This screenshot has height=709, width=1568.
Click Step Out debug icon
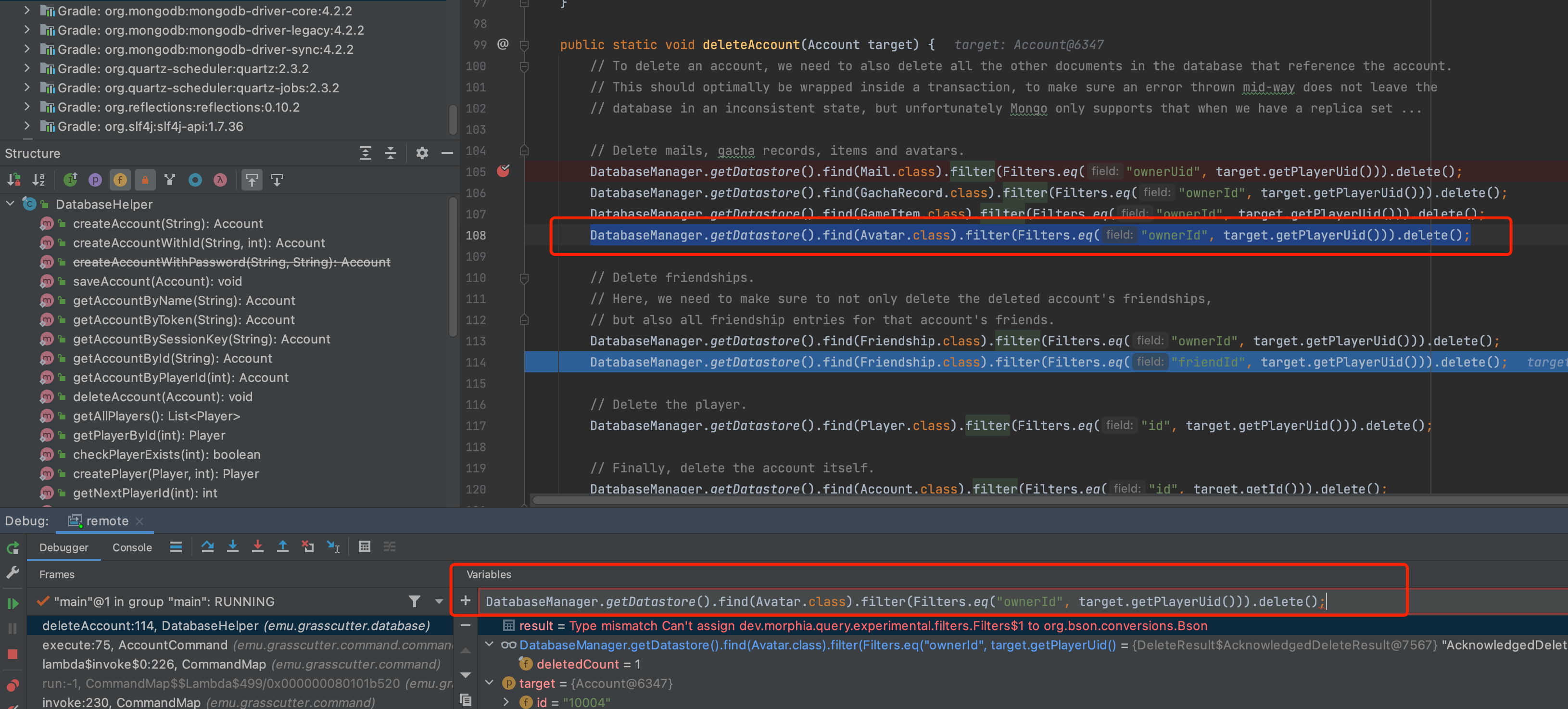(x=282, y=546)
